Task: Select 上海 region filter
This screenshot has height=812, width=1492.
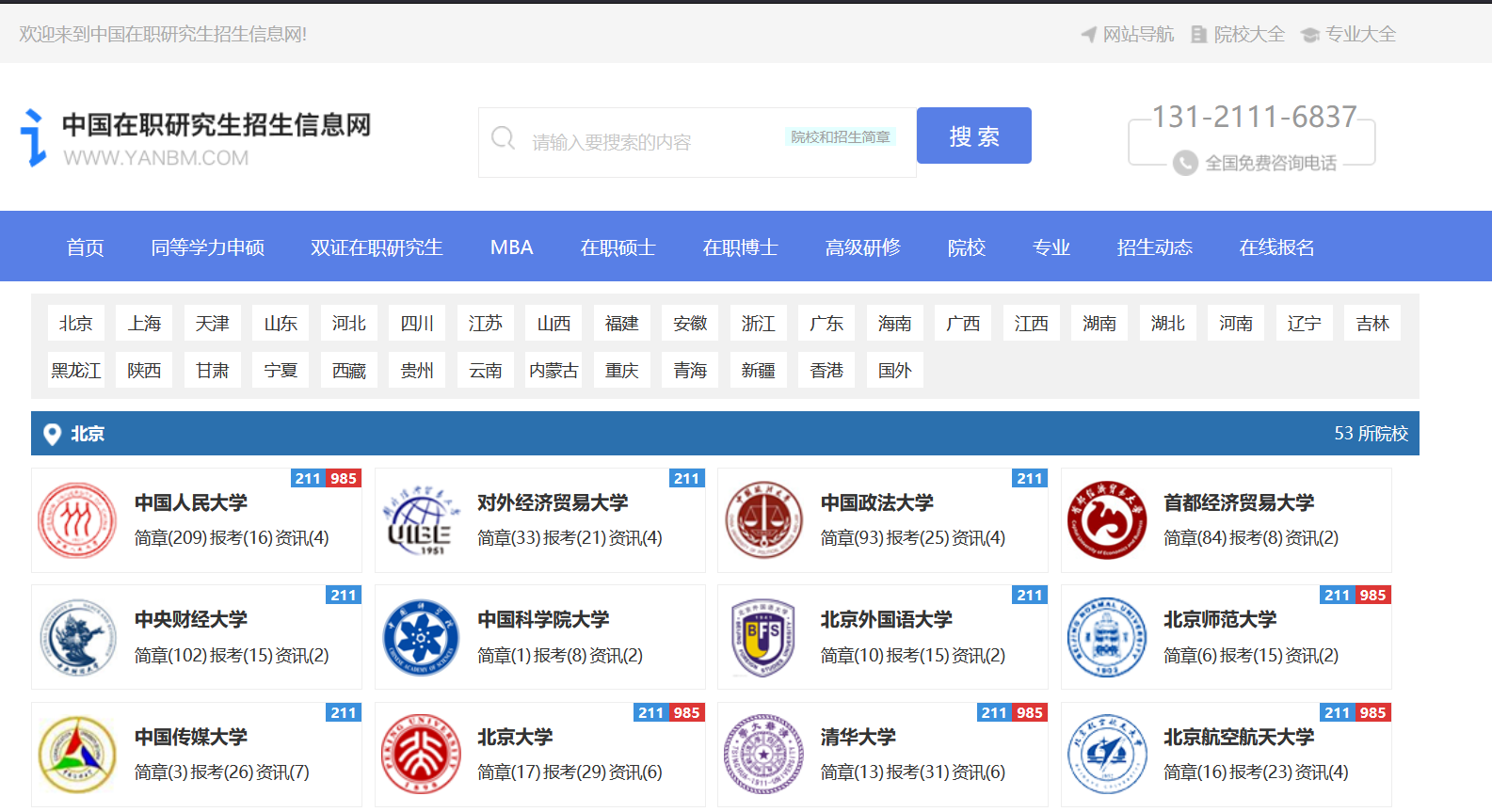Action: click(144, 323)
